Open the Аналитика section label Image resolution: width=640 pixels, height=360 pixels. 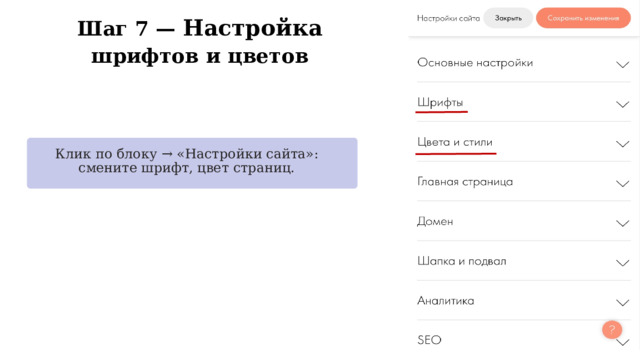coord(446,301)
